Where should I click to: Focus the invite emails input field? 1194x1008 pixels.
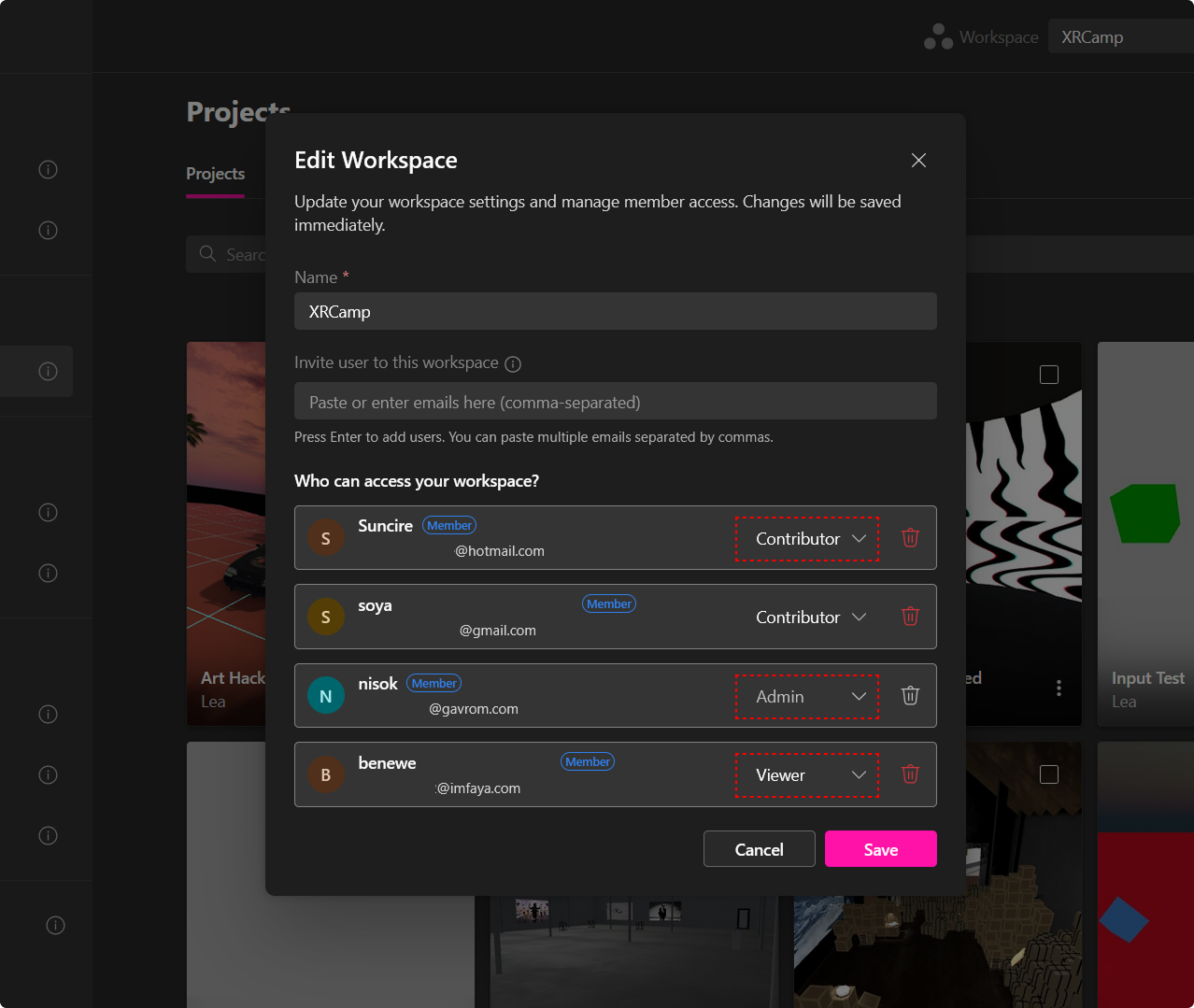[615, 402]
